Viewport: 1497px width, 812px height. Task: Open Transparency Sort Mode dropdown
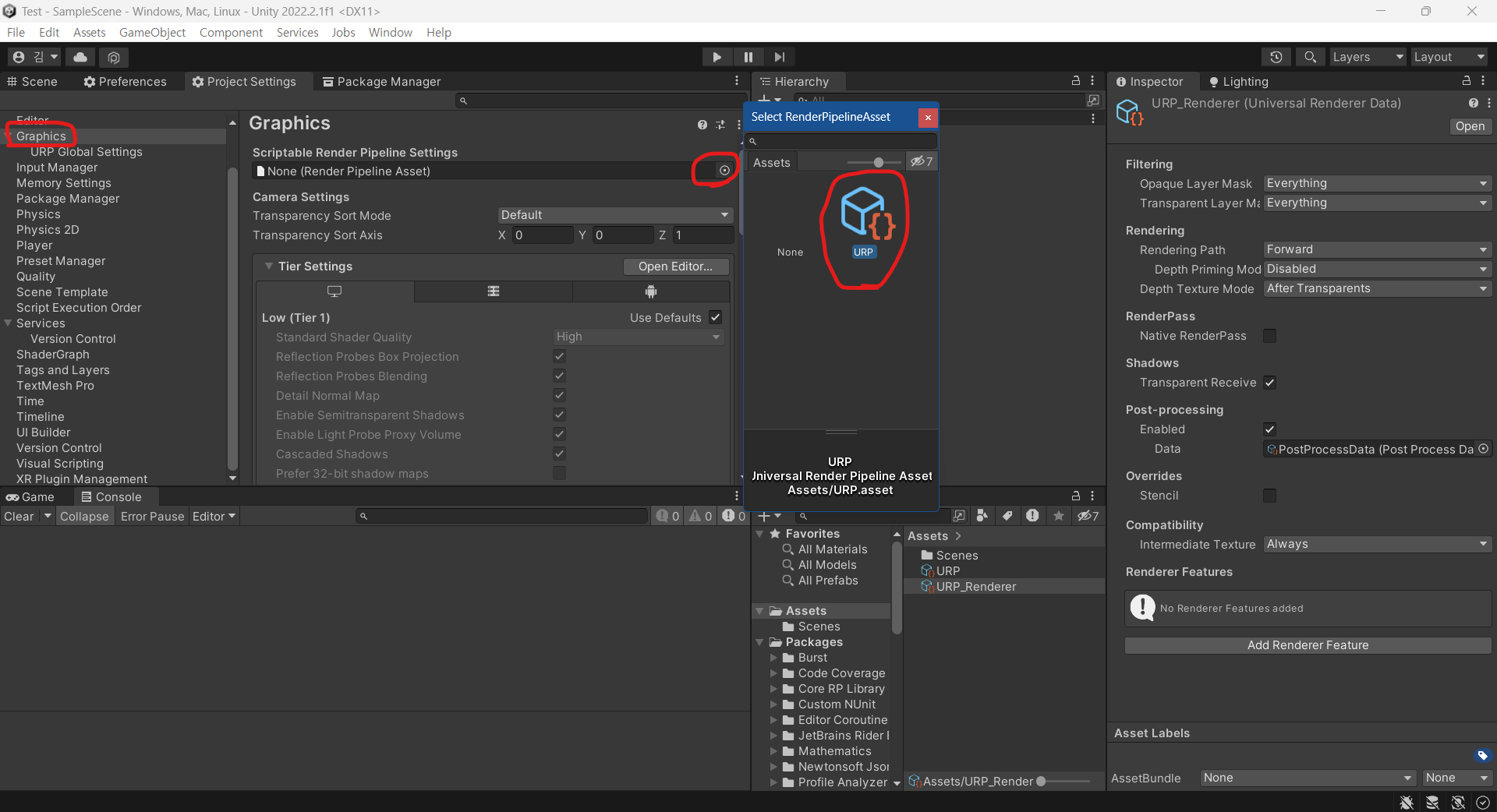pos(615,215)
